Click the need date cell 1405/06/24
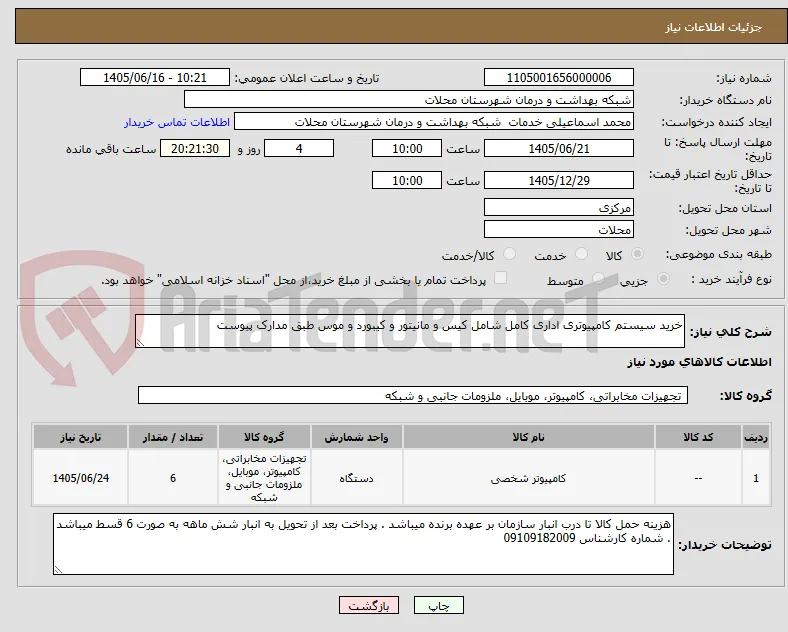 (80, 478)
